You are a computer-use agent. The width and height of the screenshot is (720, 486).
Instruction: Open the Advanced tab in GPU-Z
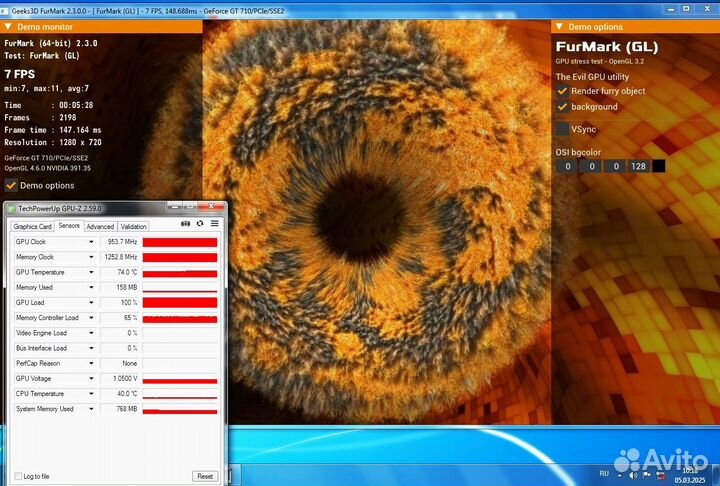pos(100,226)
